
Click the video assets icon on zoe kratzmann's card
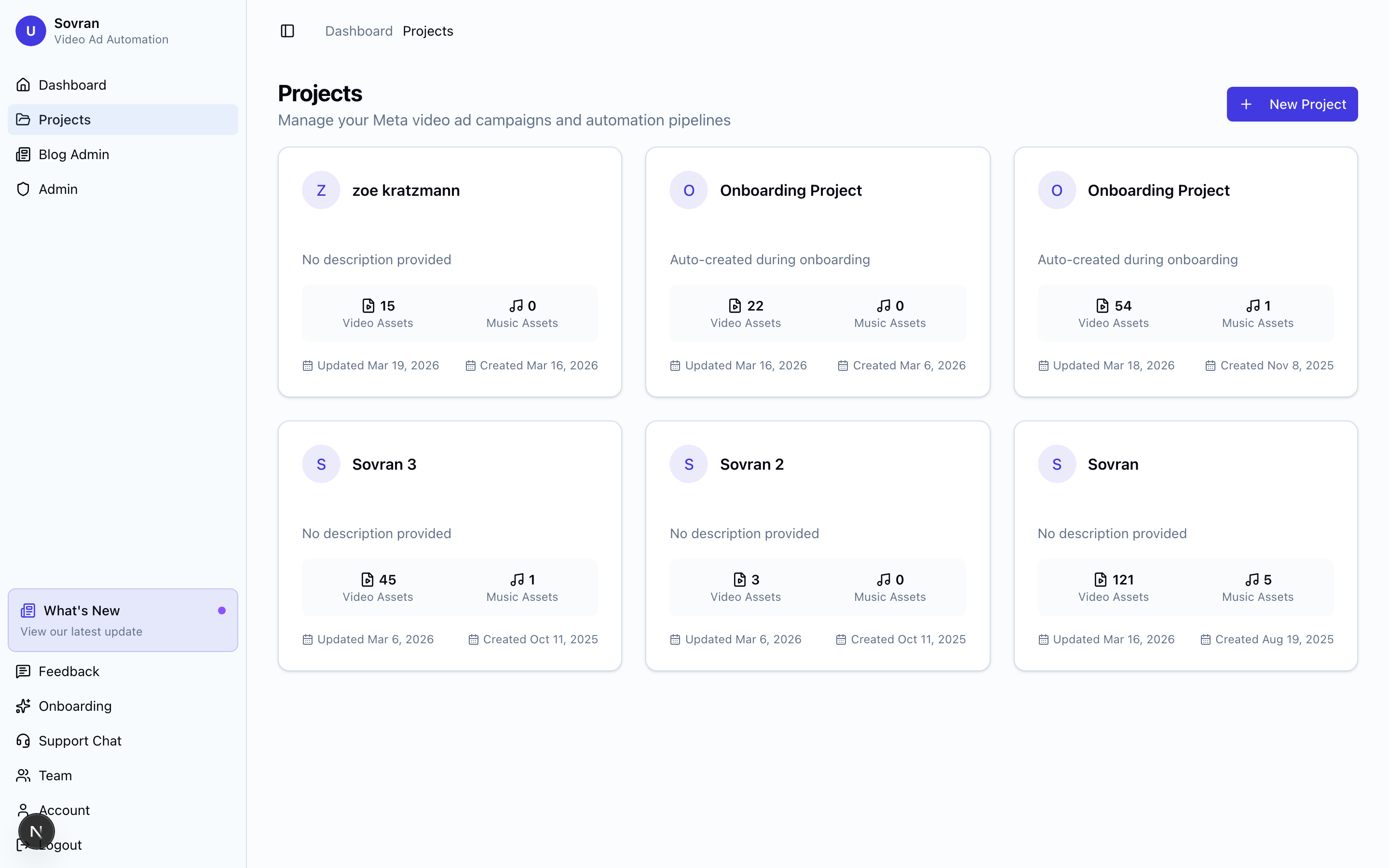point(369,305)
